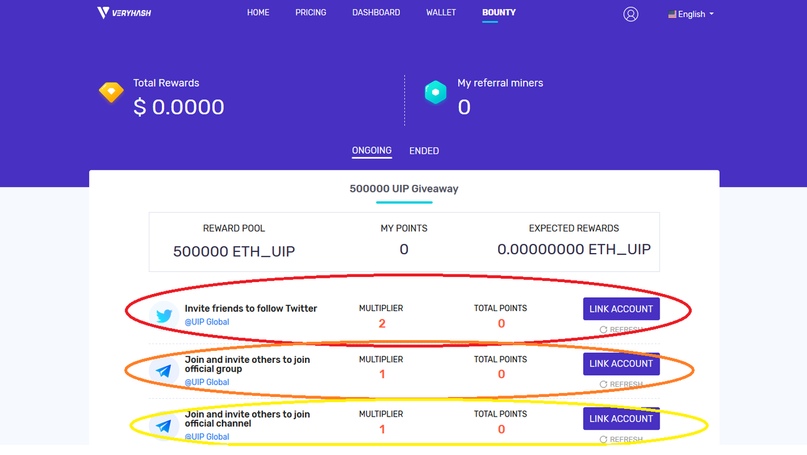The height and width of the screenshot is (455, 807).
Task: Click the refresh icon in official group row
Action: 603,384
